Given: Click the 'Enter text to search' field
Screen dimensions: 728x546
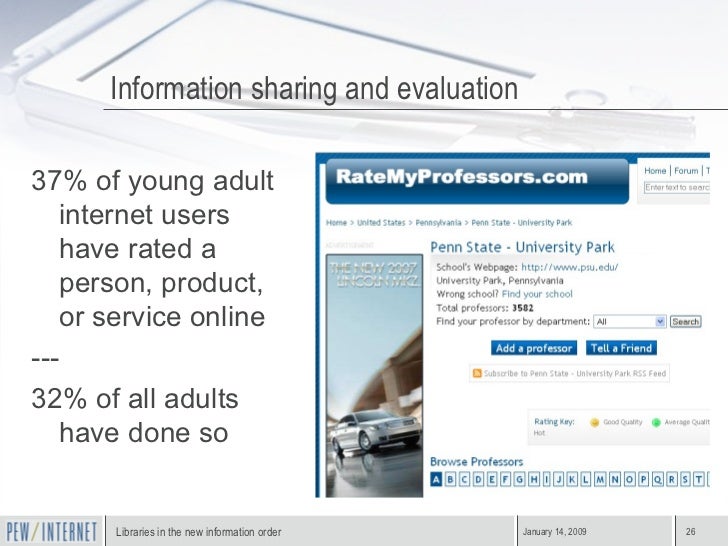Looking at the screenshot, I should point(677,188).
